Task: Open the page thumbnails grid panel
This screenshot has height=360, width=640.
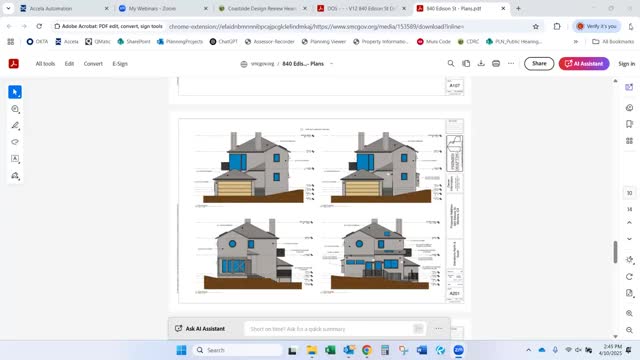Action: (629, 141)
